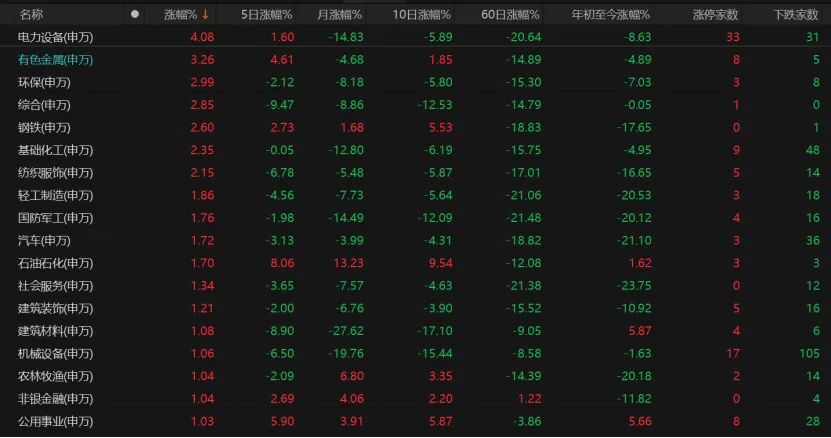
Task: Select the 基础化工(申万) row name
Action: [x=55, y=150]
